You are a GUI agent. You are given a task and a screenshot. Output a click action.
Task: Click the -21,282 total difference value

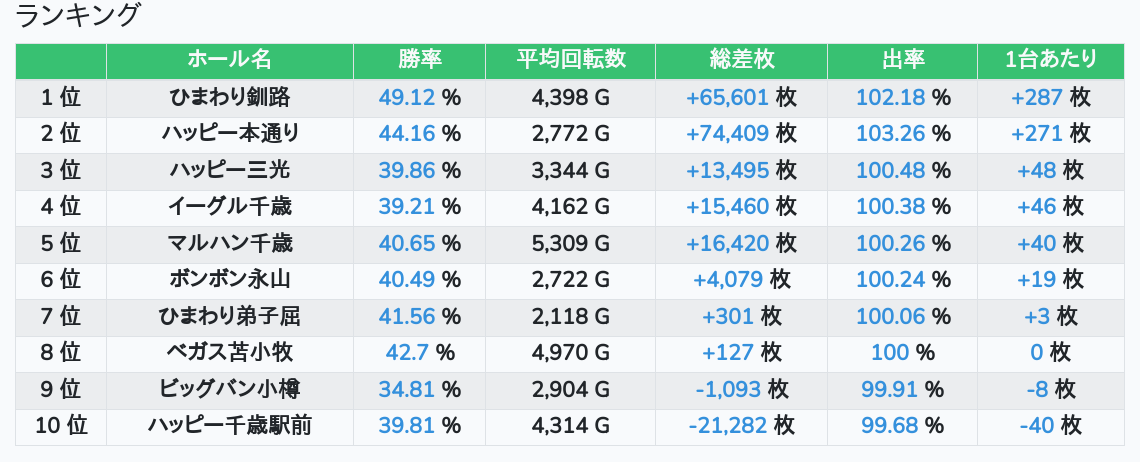coord(728,426)
